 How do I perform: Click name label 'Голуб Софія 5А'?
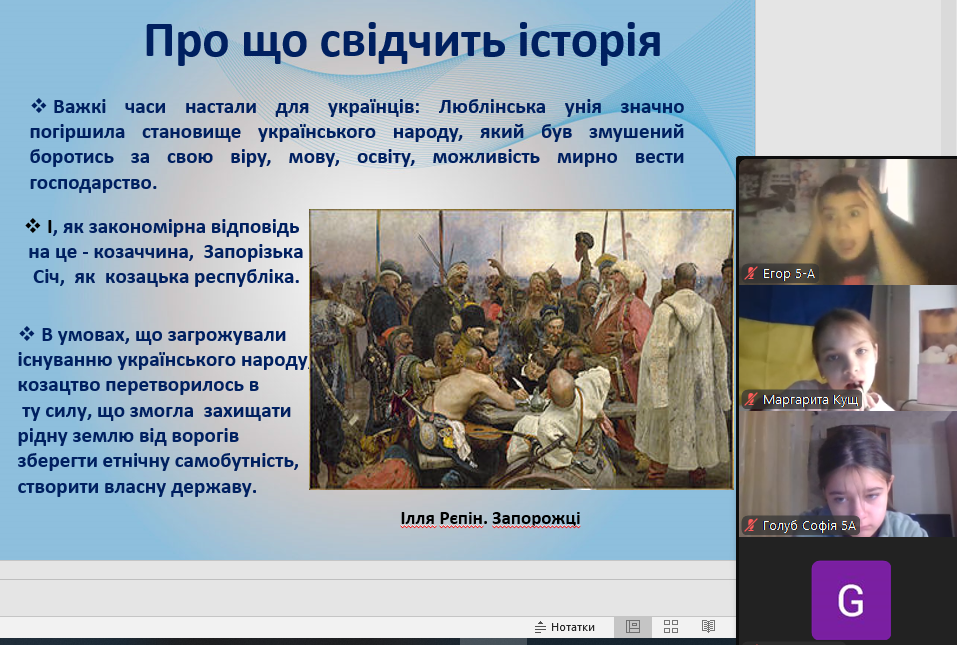click(809, 525)
